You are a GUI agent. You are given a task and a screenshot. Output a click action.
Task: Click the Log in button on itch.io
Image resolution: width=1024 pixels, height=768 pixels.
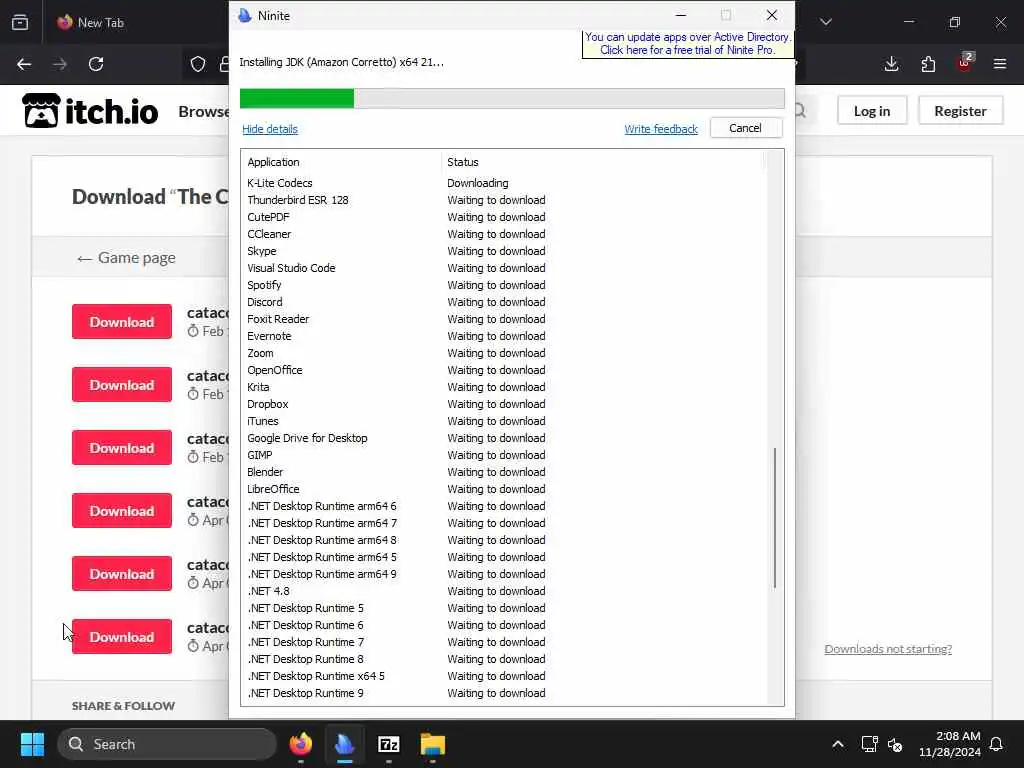[872, 111]
